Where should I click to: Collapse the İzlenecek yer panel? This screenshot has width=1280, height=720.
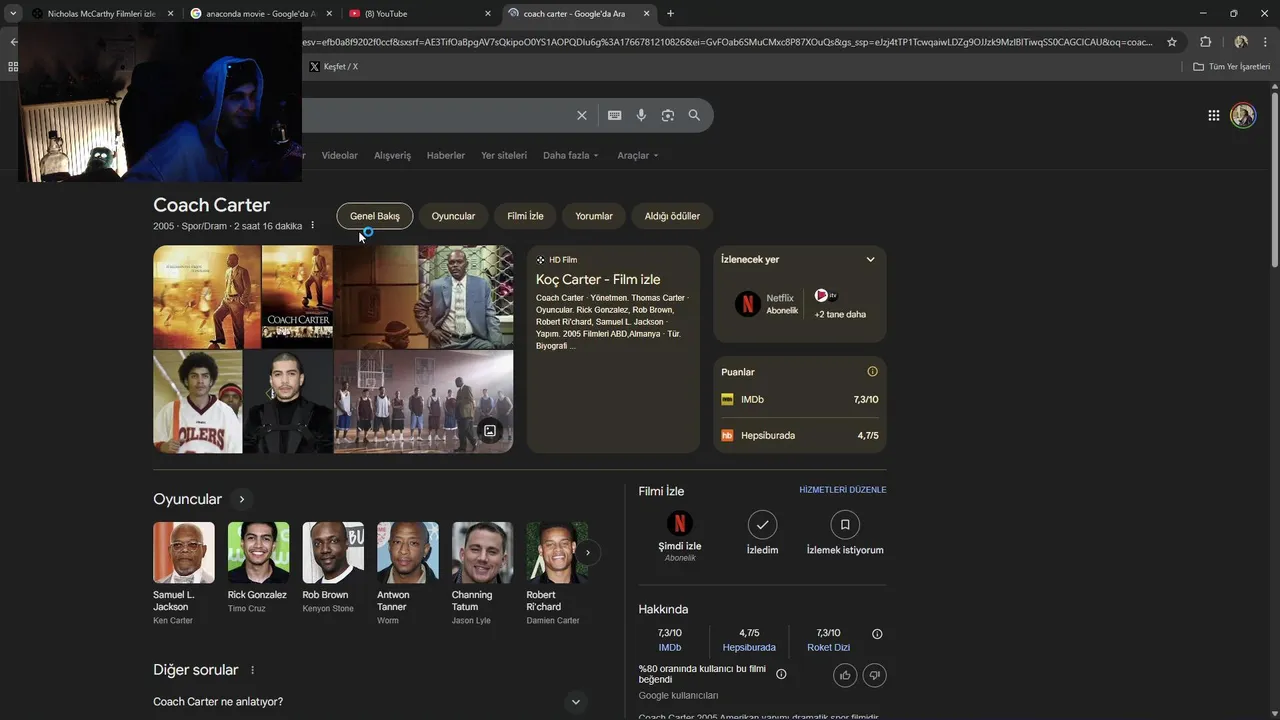point(870,259)
